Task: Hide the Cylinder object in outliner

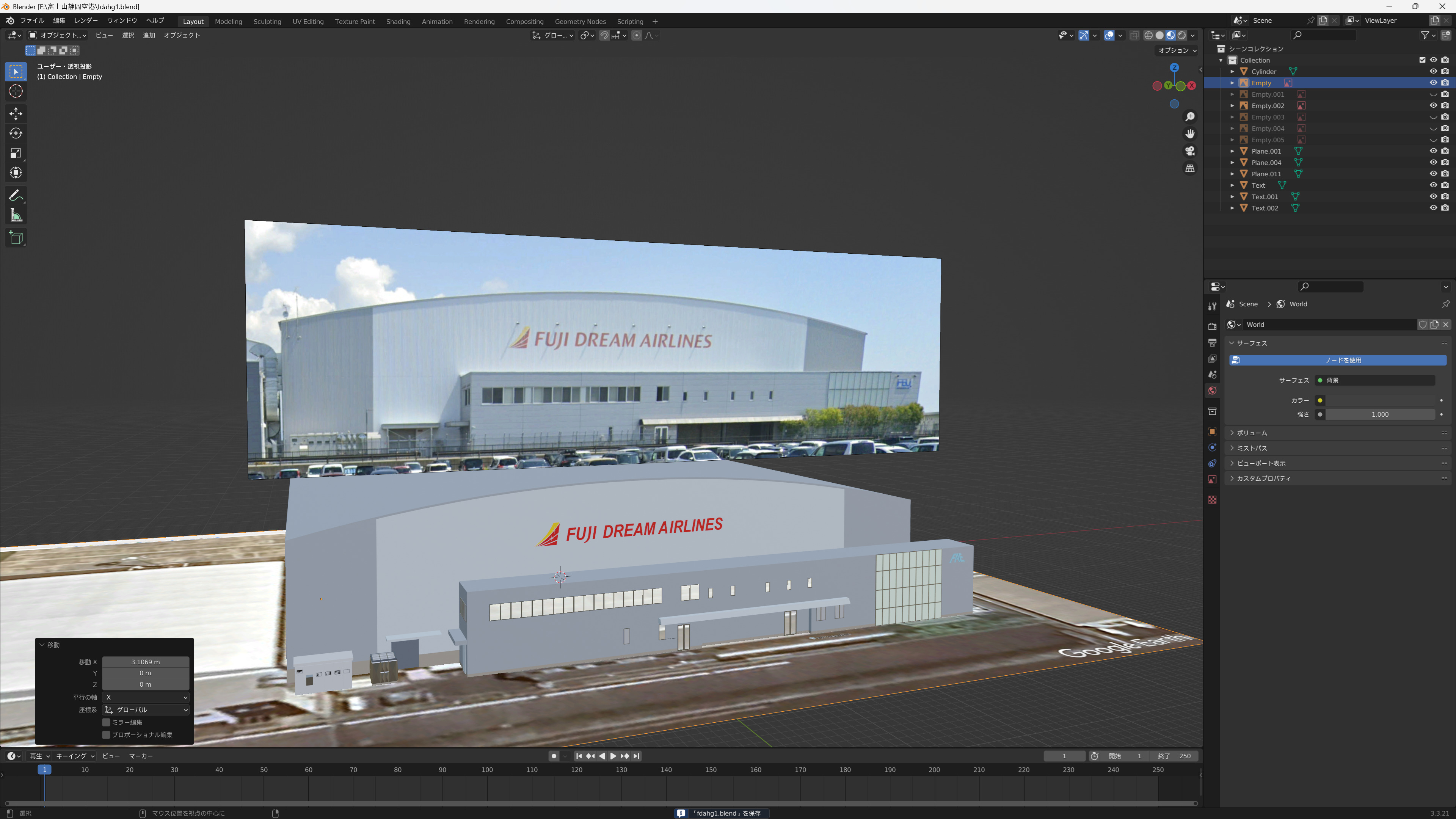Action: [x=1433, y=71]
